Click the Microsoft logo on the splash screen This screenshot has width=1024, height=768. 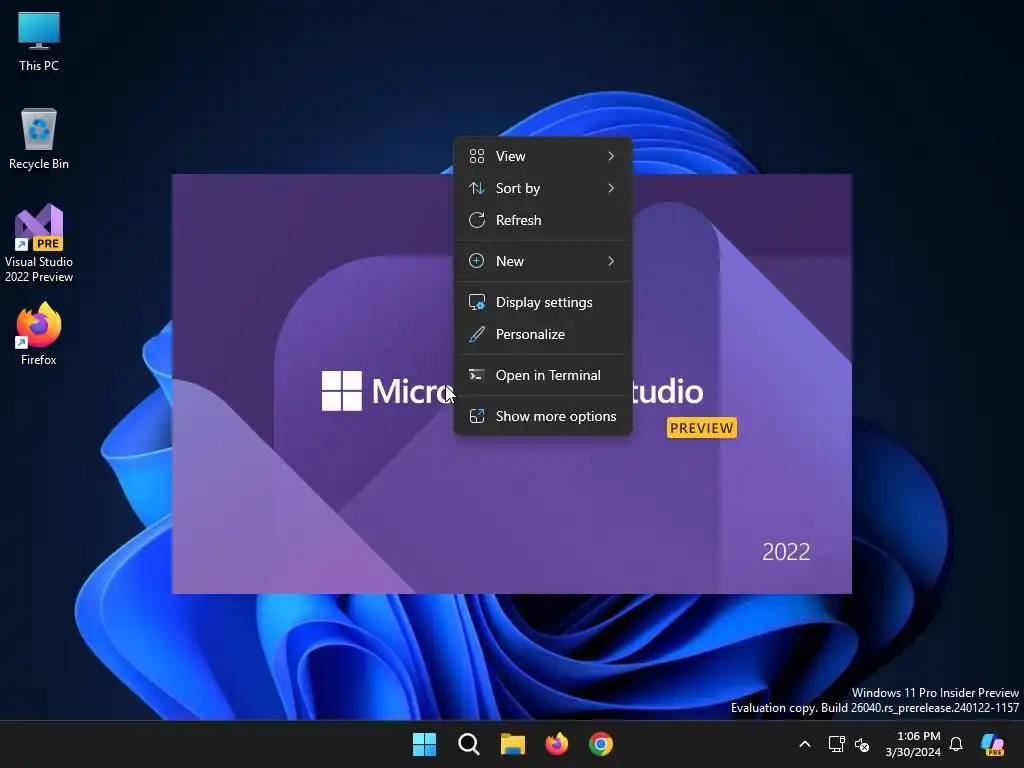click(x=342, y=391)
